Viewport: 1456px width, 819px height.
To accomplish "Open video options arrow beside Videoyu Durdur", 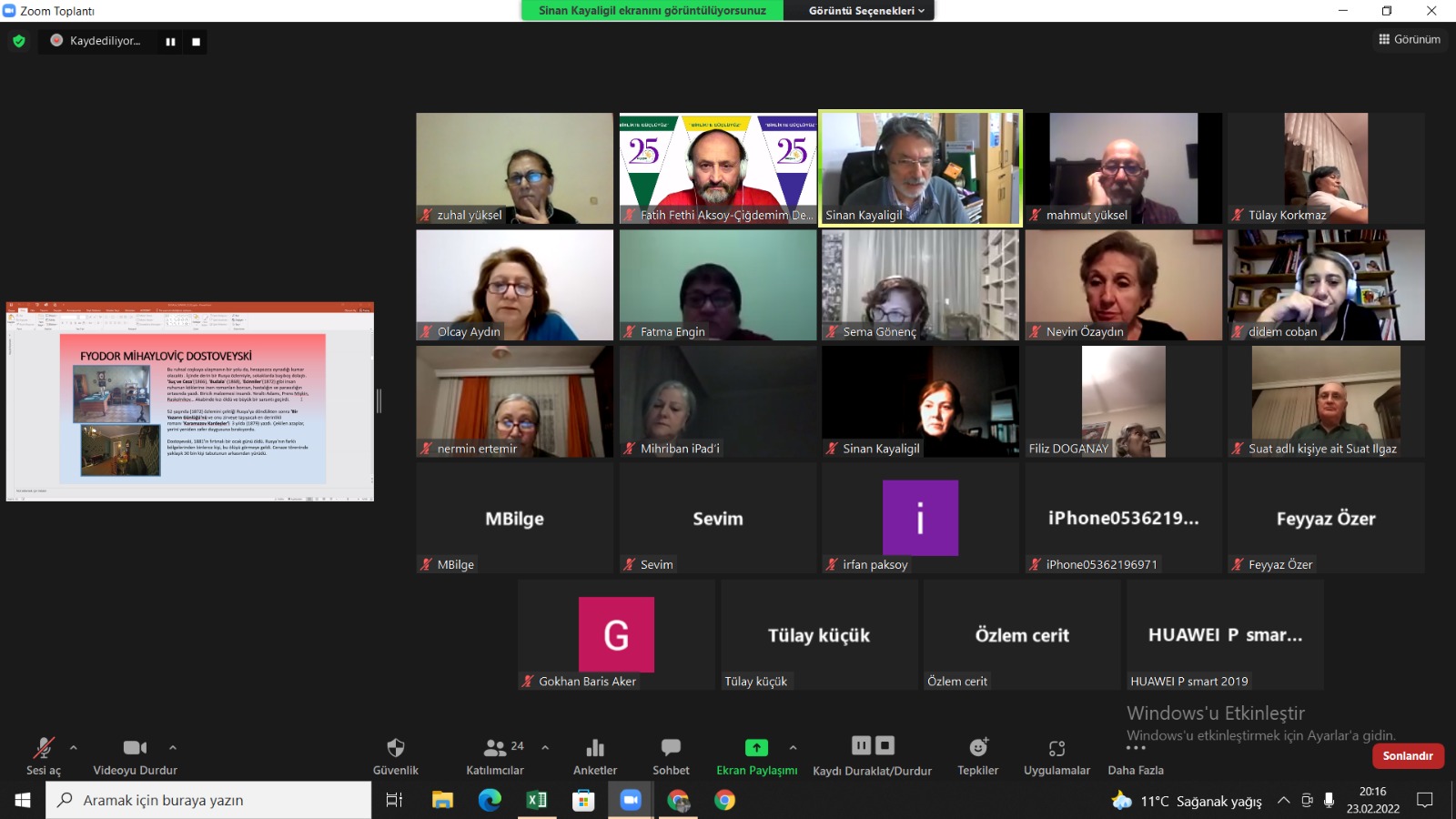I will point(173,747).
